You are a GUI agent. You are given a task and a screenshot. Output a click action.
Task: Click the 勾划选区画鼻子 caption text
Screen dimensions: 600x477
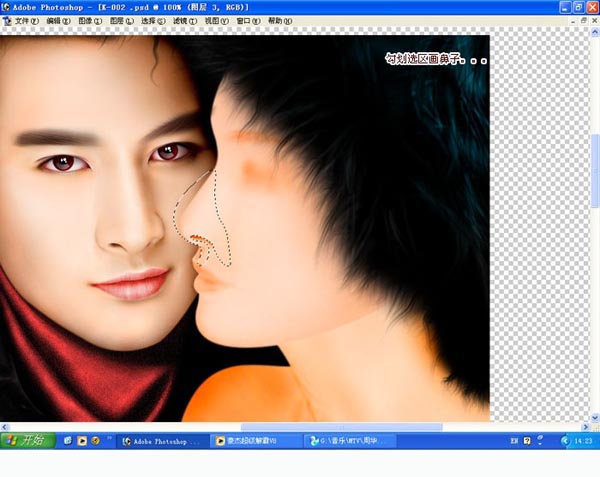point(436,59)
